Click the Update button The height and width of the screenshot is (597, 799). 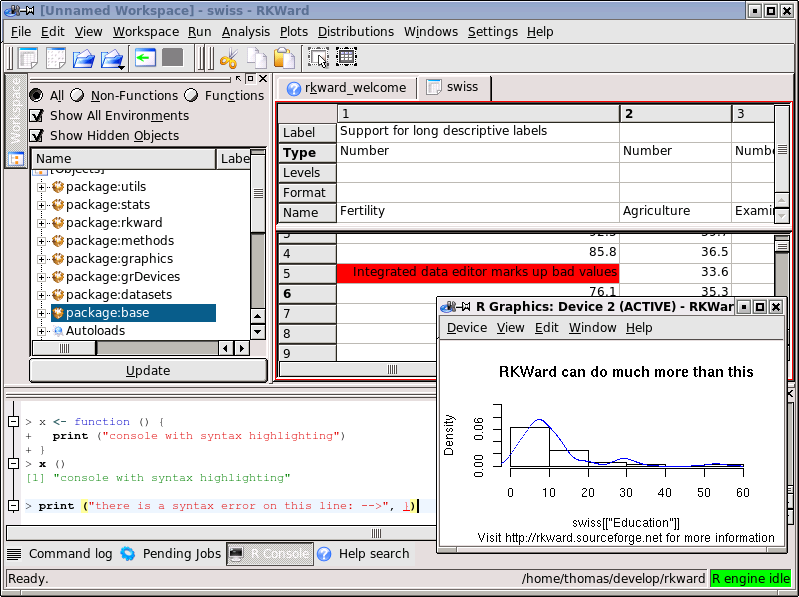pos(147,371)
